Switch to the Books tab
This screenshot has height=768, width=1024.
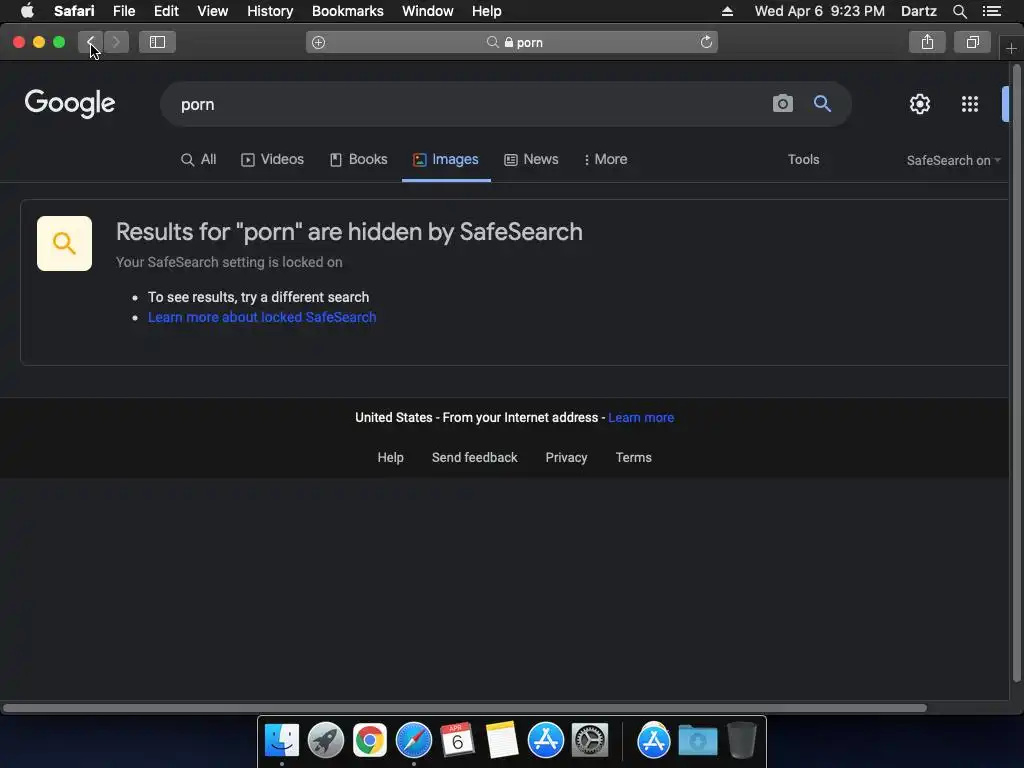pos(359,159)
